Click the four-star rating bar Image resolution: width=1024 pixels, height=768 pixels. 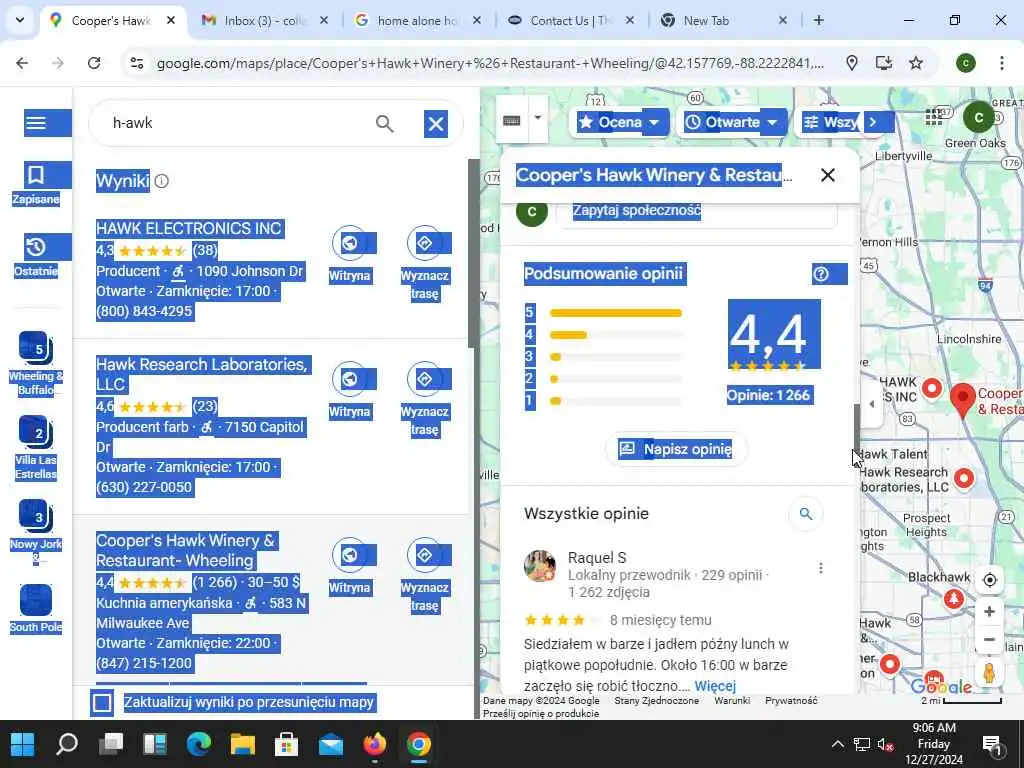coord(616,335)
